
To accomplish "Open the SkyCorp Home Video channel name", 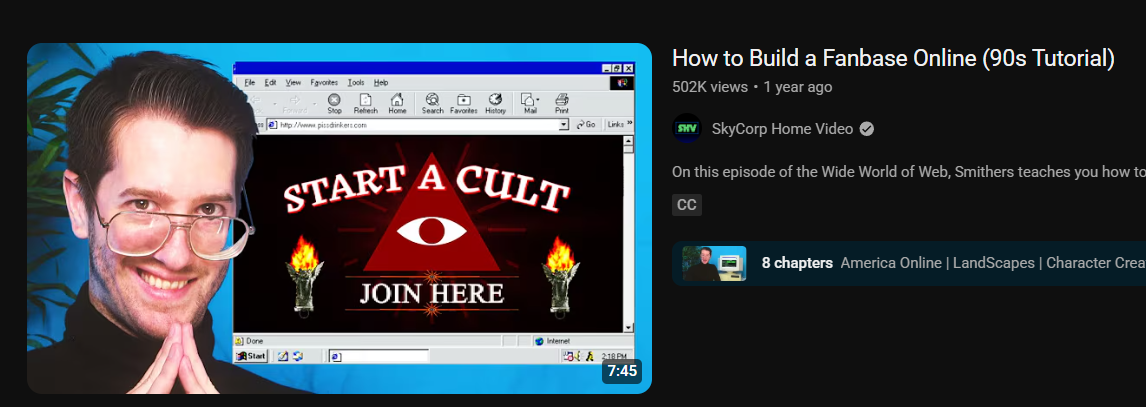I will (x=782, y=129).
